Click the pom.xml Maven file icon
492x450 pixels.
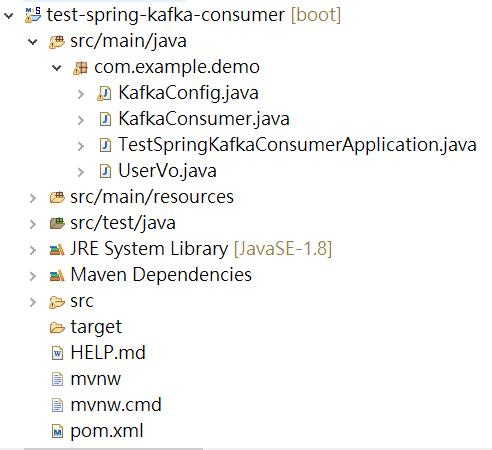57,432
